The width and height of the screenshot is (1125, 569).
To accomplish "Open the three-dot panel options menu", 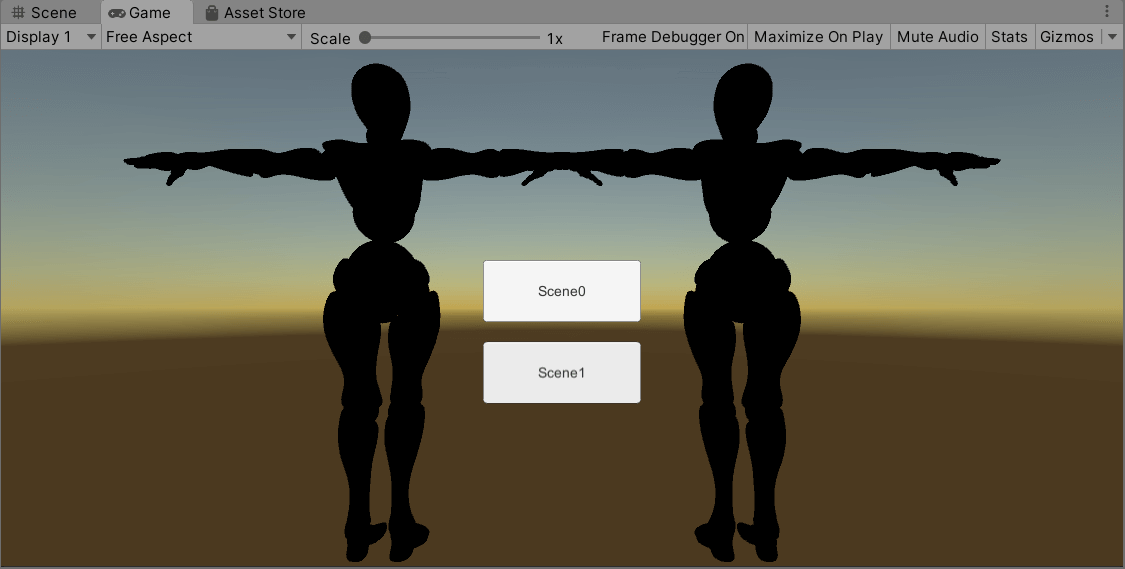I will (1106, 12).
